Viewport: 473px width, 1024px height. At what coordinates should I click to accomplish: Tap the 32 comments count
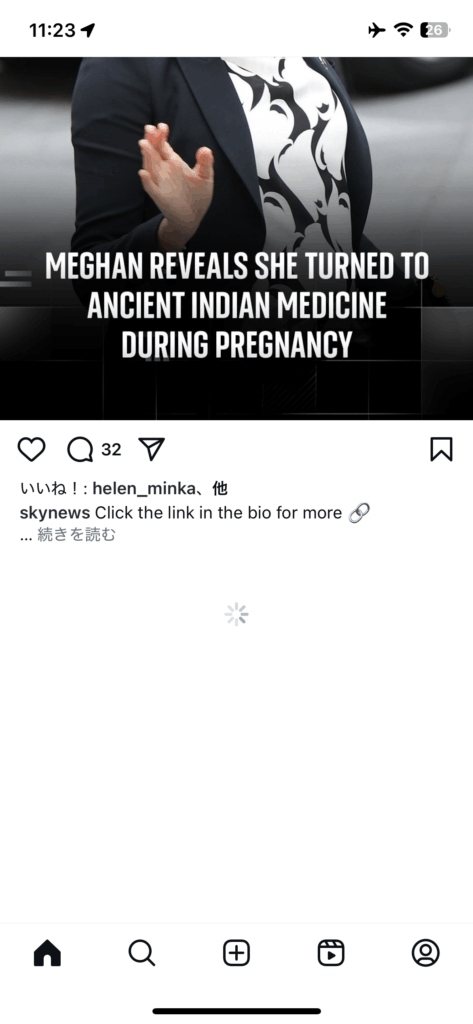coord(111,449)
